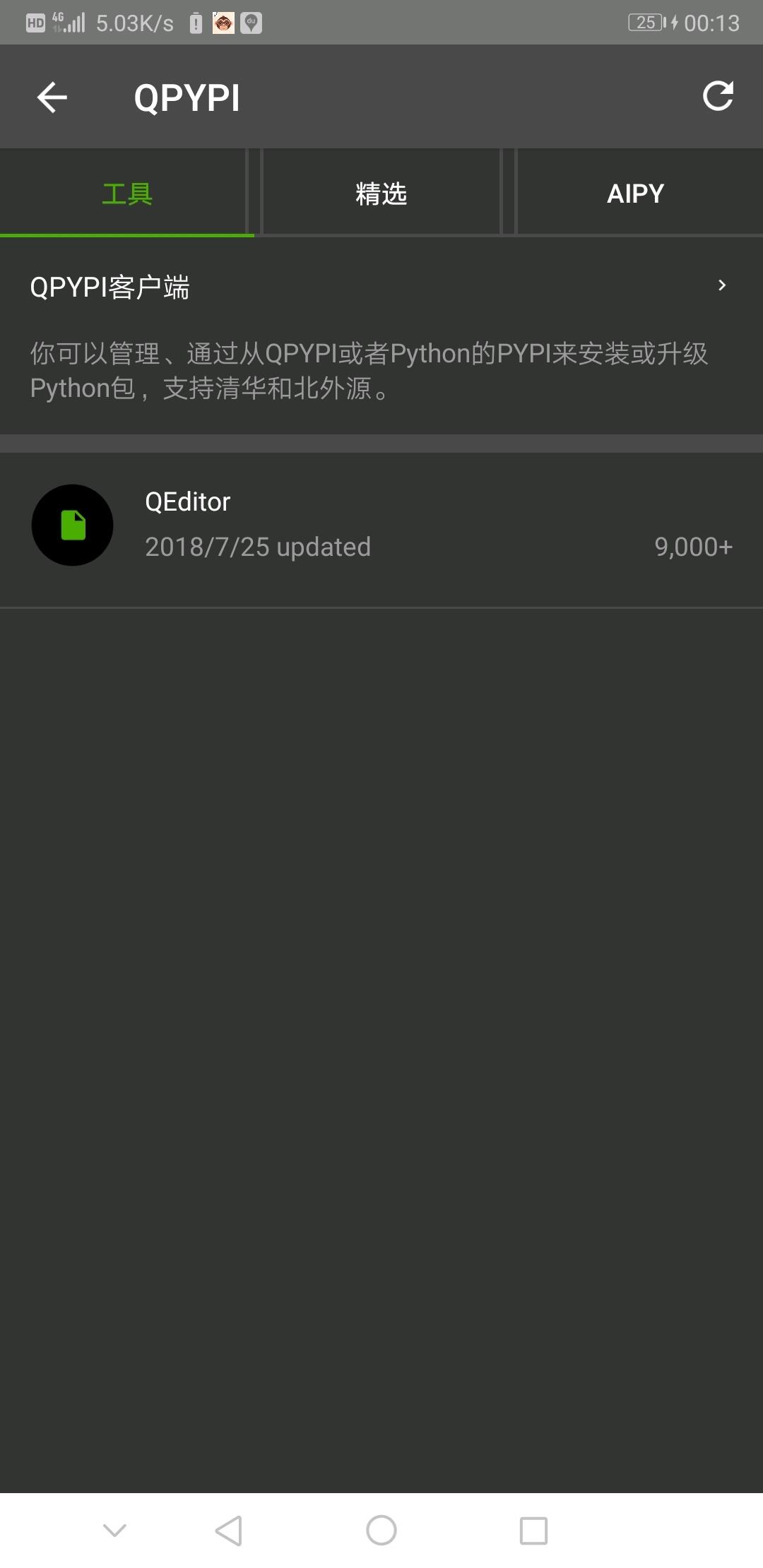The width and height of the screenshot is (763, 1568).
Task: Tap the 2018/7/25 updated label
Action: [258, 547]
